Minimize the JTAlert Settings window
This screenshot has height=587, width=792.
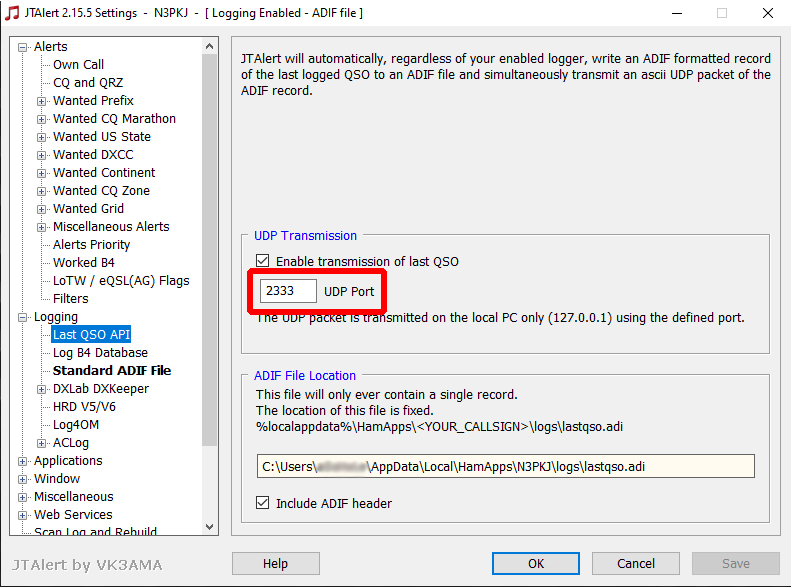tap(677, 13)
